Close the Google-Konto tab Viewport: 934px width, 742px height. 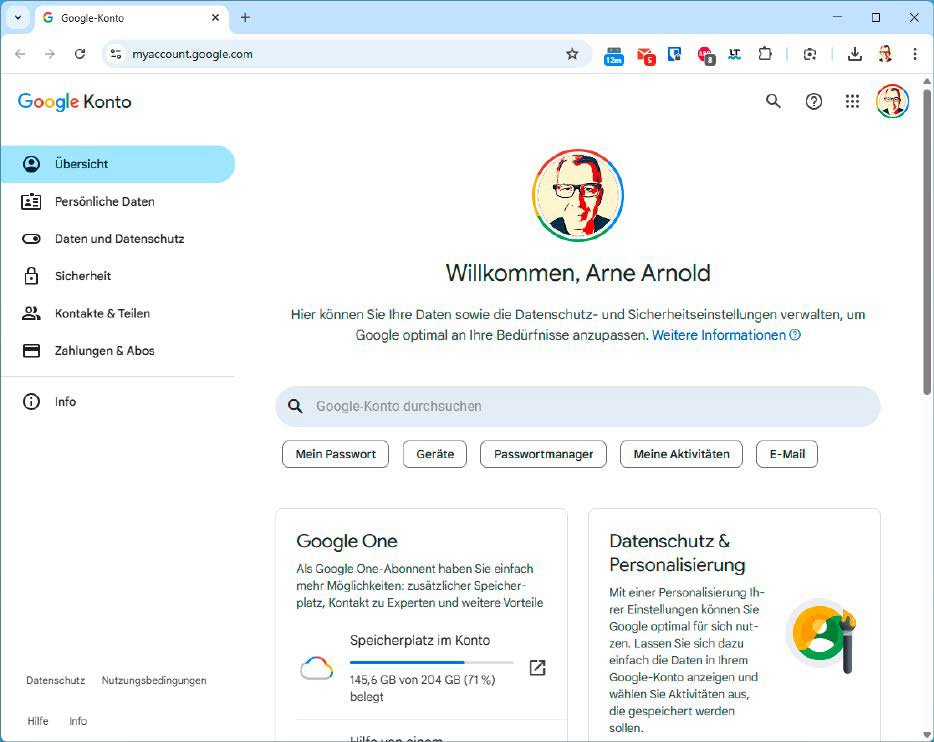click(216, 17)
